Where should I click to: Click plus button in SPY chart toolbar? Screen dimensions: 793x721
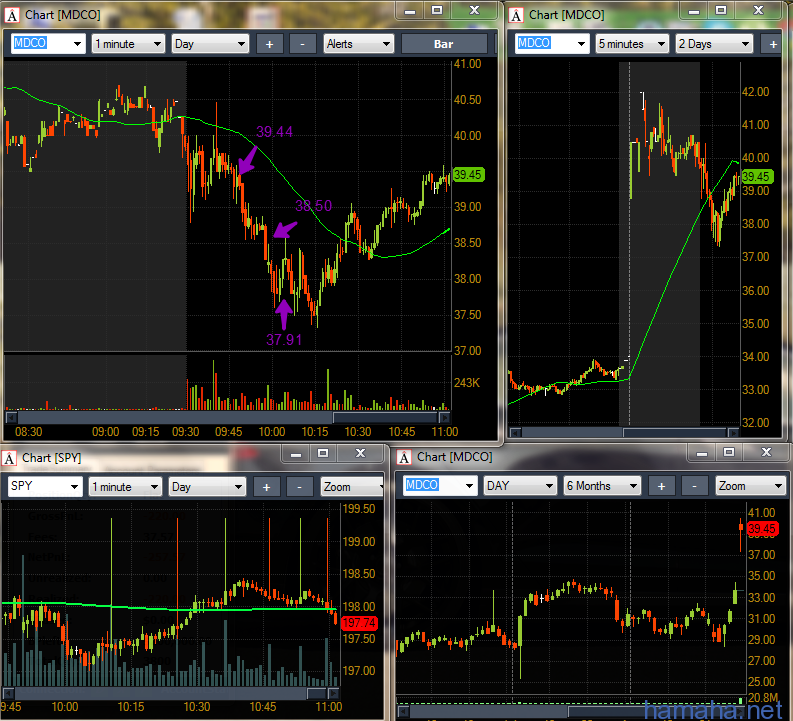(x=267, y=487)
